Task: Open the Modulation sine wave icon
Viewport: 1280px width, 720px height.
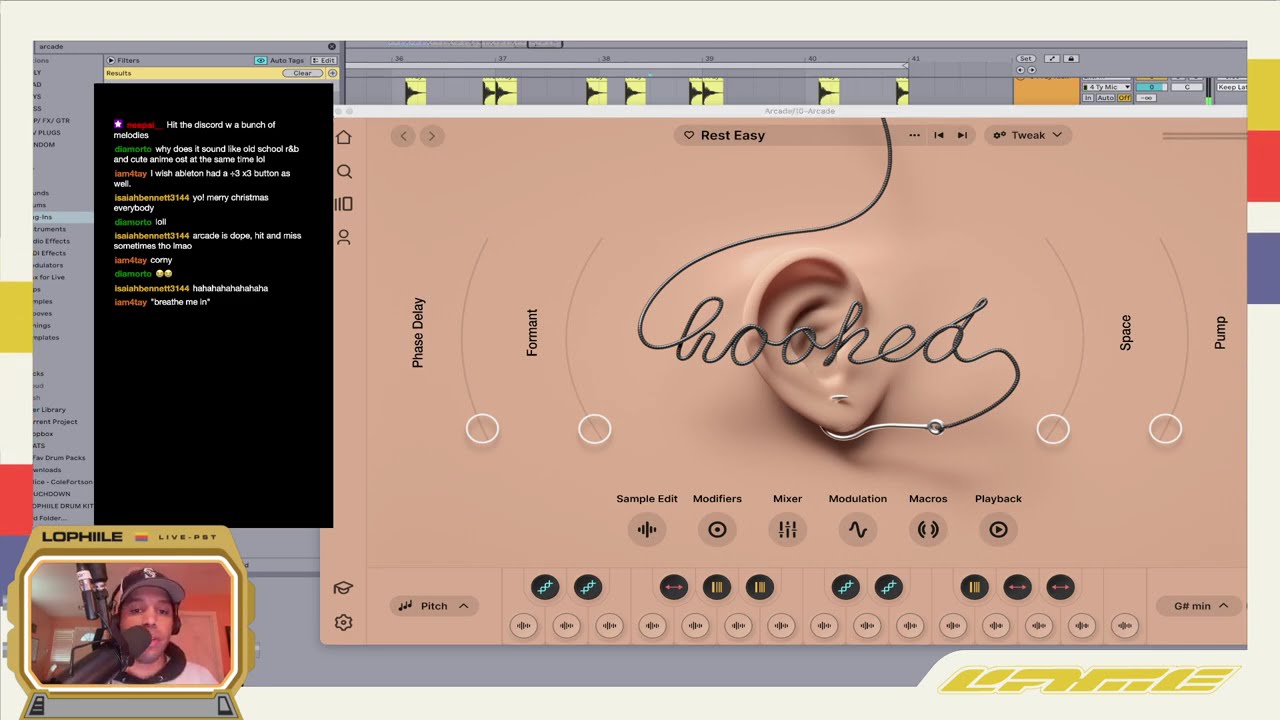Action: click(x=858, y=530)
